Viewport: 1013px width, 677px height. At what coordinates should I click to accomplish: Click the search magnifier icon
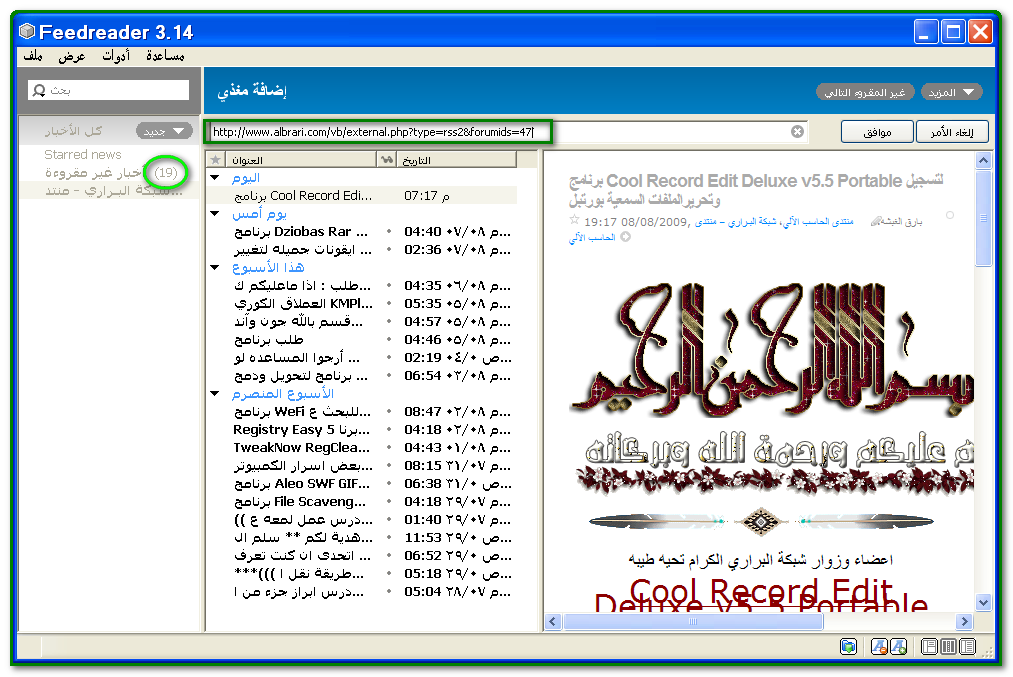pos(39,90)
